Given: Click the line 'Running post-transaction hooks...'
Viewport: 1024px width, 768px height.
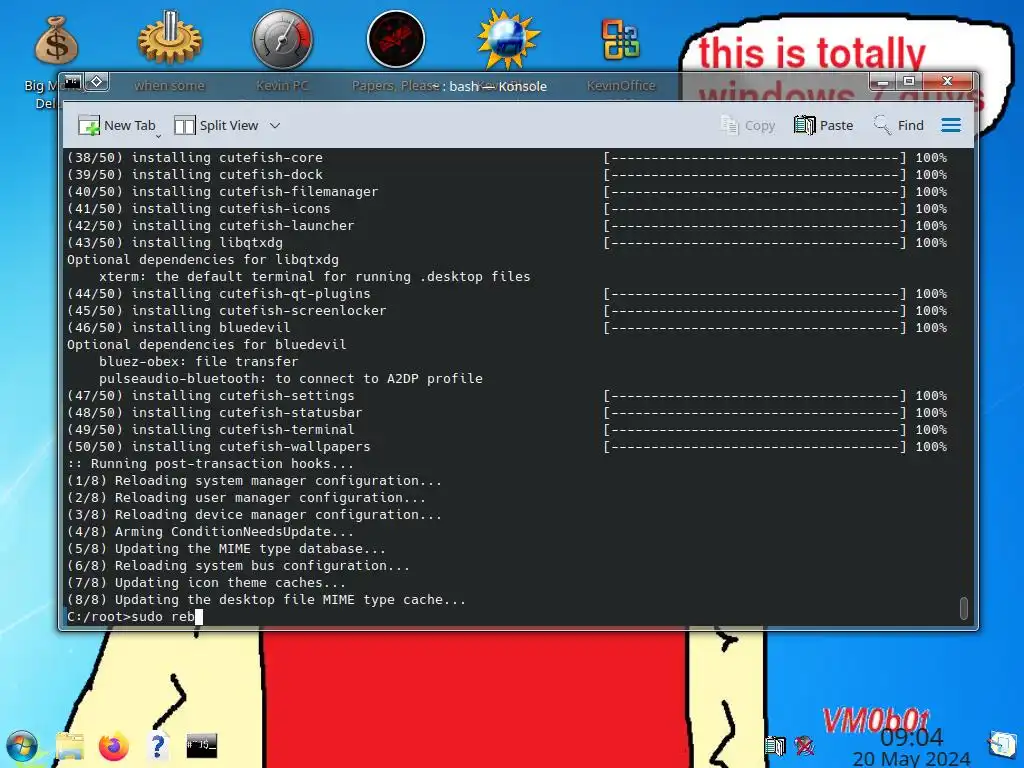Looking at the screenshot, I should point(210,463).
